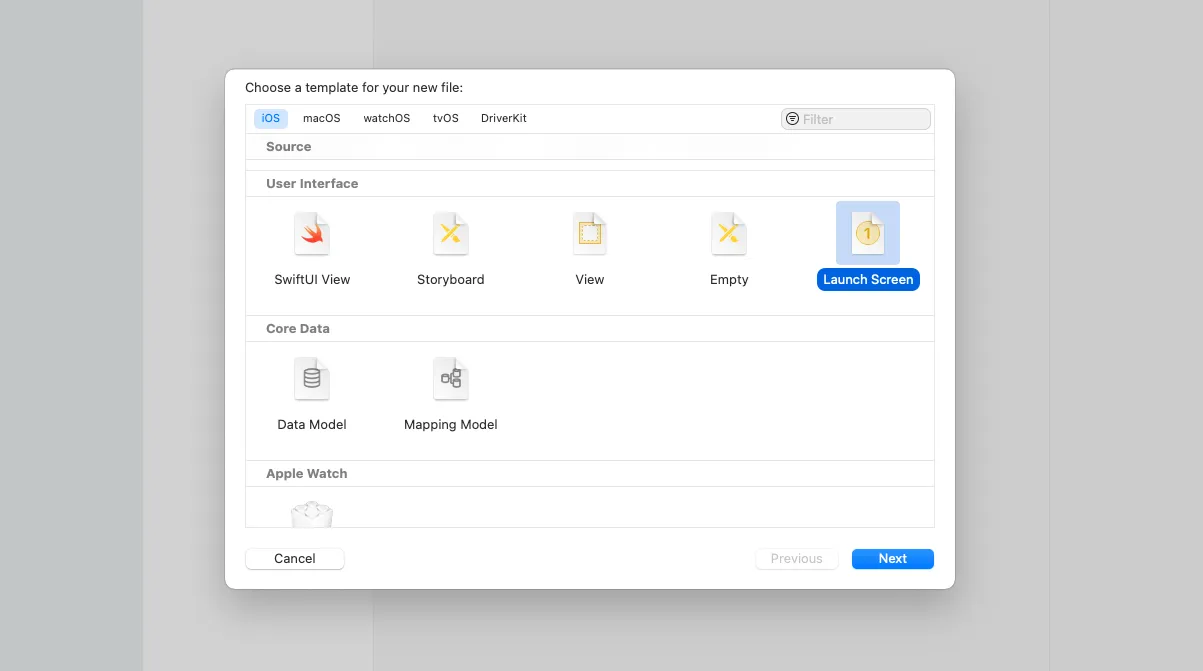Select the Mapping Model template icon
Viewport: 1203px width, 671px height.
coord(450,379)
